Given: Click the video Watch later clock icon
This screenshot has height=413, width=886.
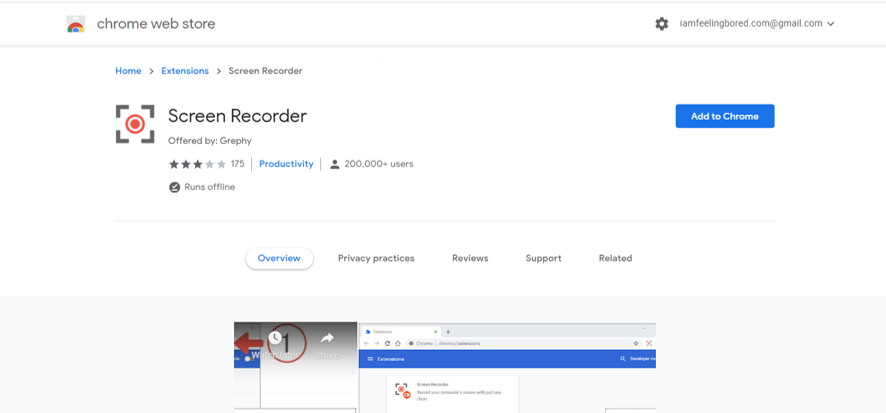Looking at the screenshot, I should tap(275, 339).
